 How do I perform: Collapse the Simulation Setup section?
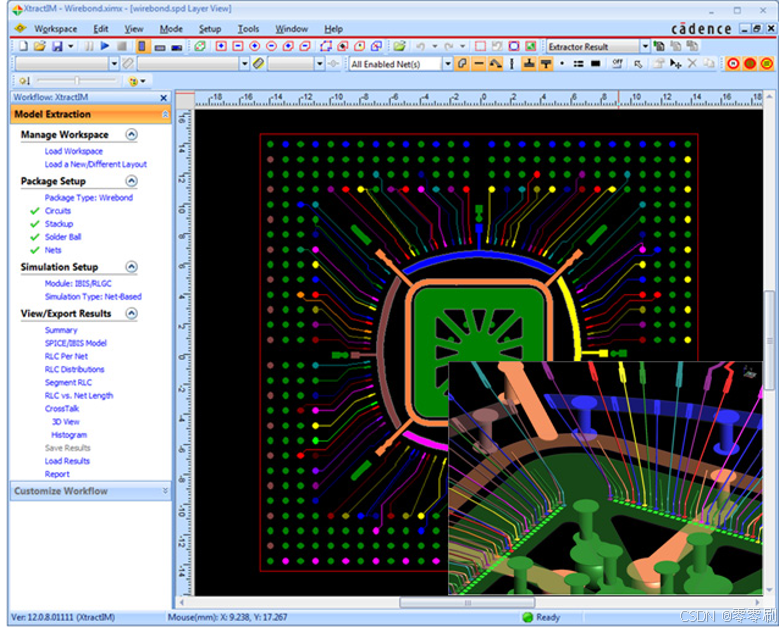(132, 267)
